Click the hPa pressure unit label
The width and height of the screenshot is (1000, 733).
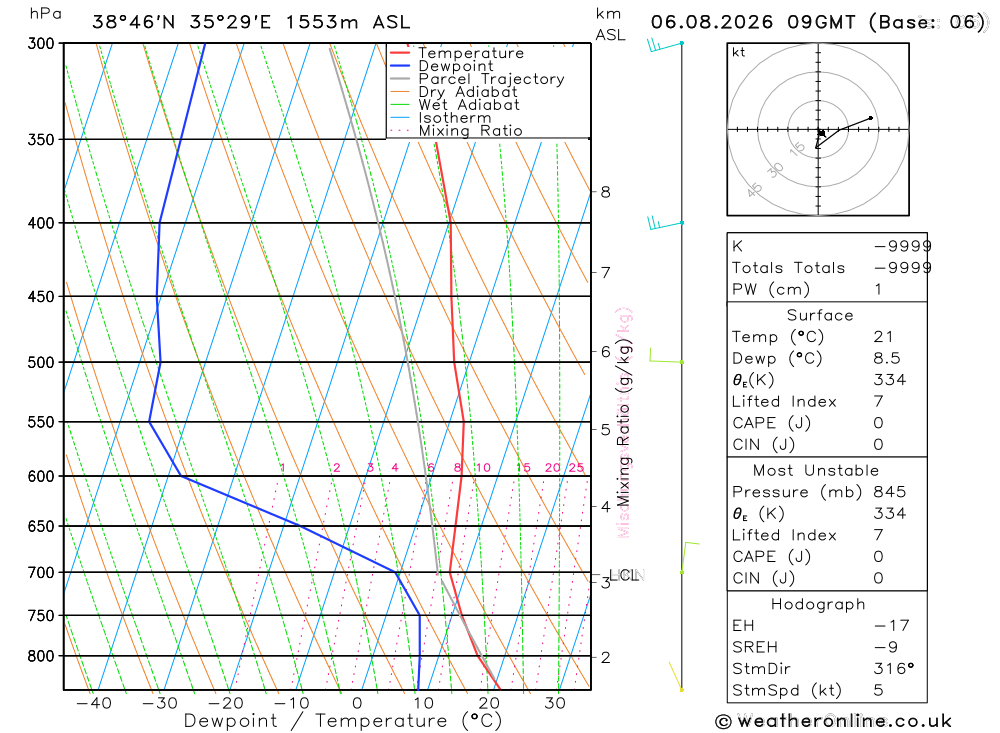click(x=45, y=14)
